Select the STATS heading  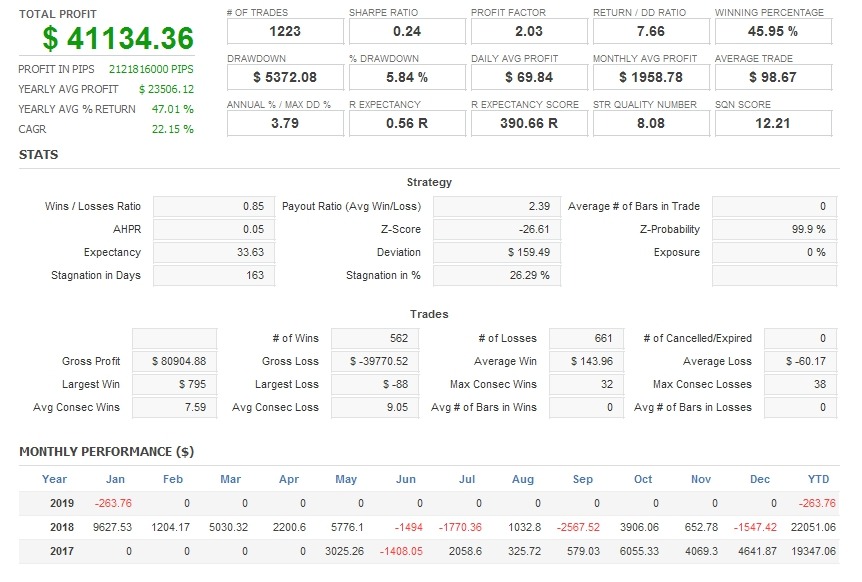[37, 155]
